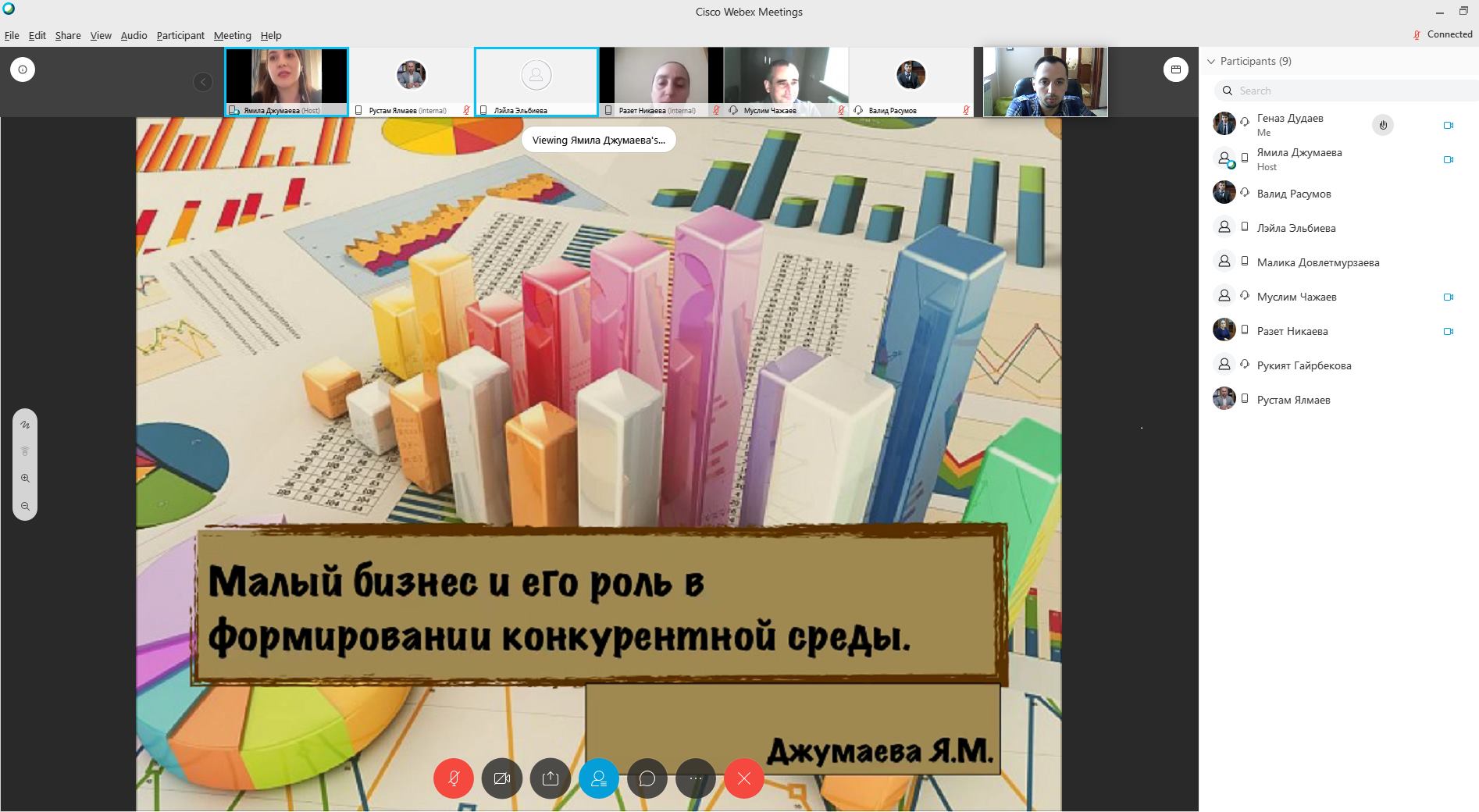This screenshot has width=1479, height=812.
Task: Click the Viewing Ямила Джумаева's label
Action: pos(599,141)
